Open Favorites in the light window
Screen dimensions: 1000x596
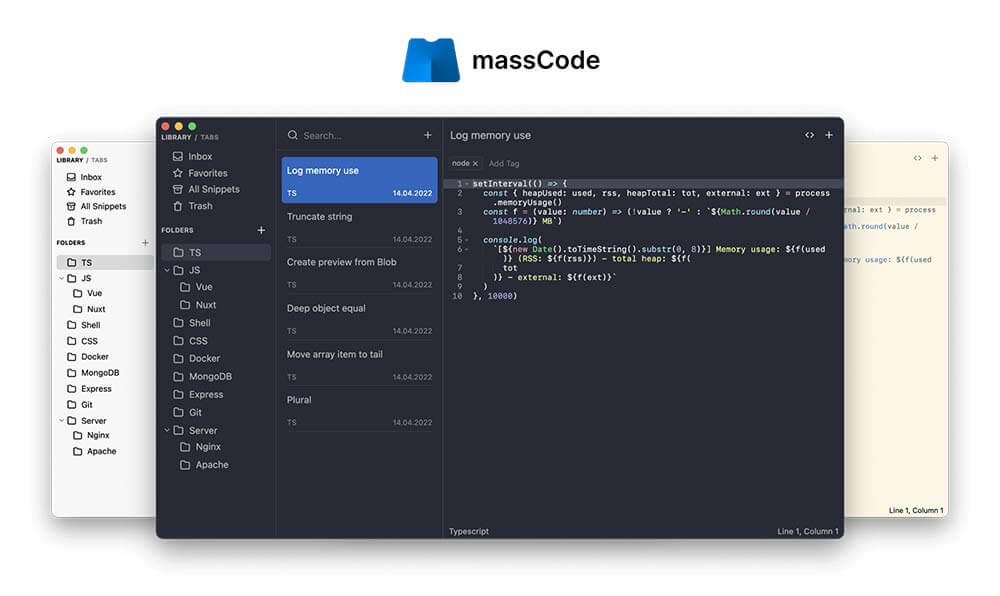coord(91,192)
